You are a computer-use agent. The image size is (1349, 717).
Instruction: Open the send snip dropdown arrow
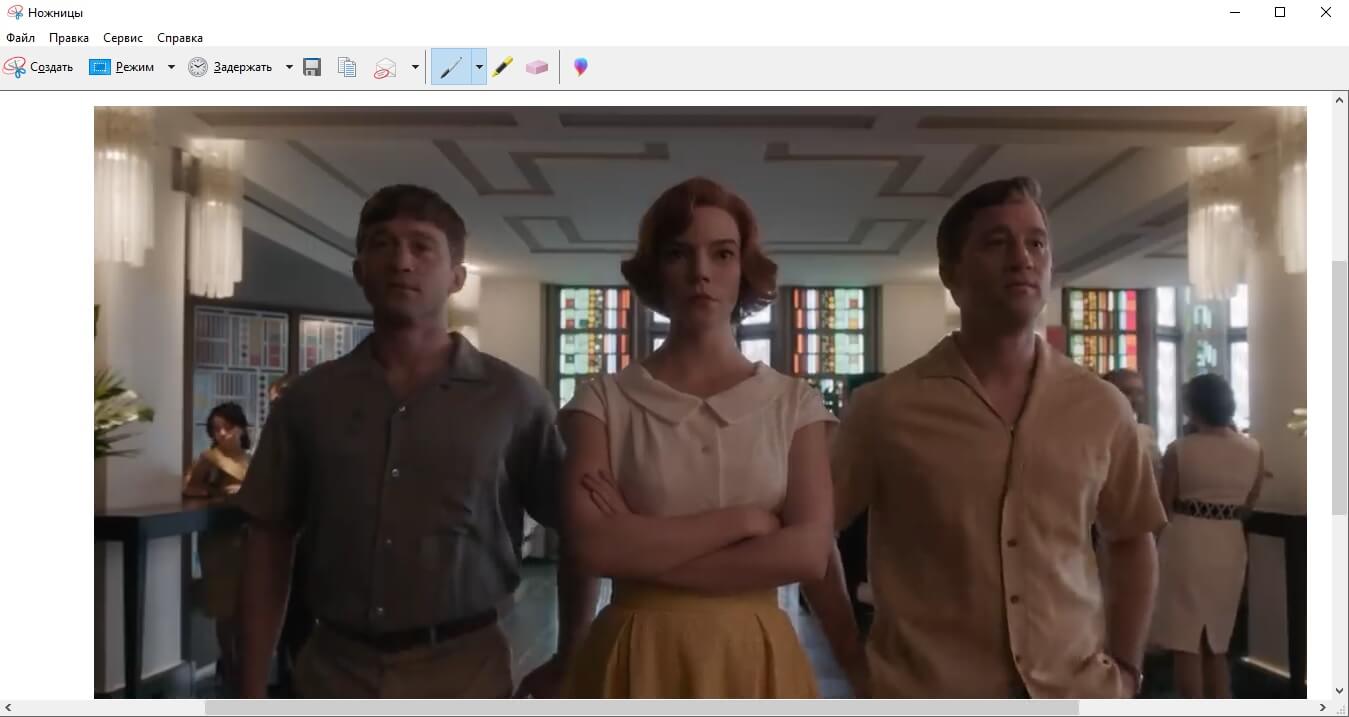point(415,67)
